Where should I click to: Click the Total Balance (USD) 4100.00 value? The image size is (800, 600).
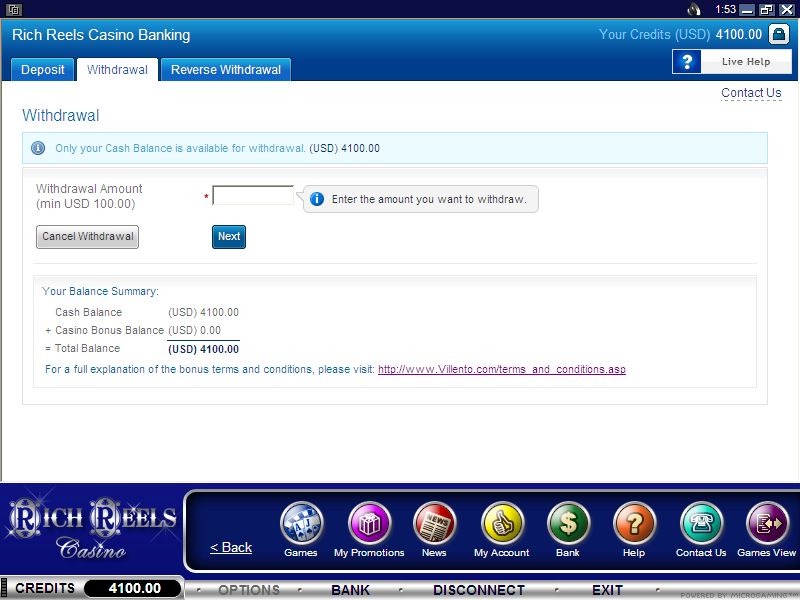[204, 349]
